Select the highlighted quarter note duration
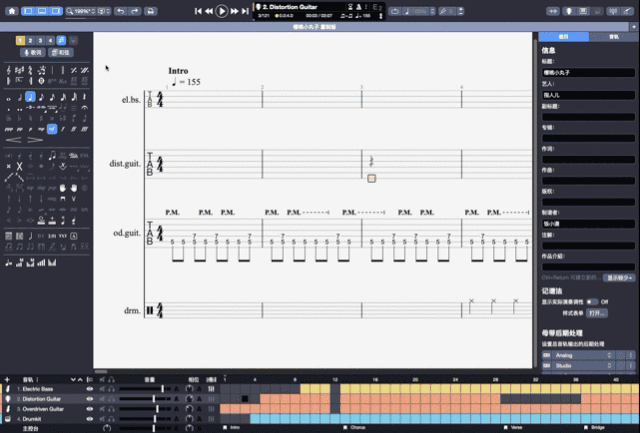 pyautogui.click(x=31, y=98)
